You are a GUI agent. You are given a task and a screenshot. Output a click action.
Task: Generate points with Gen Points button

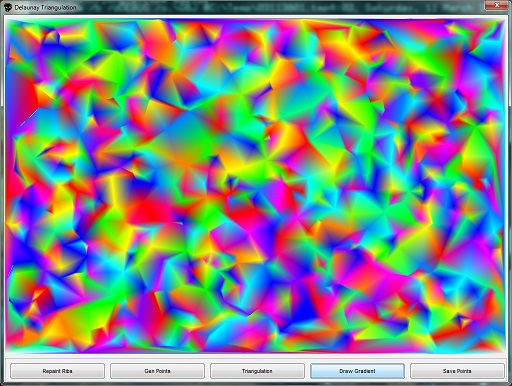[157, 371]
